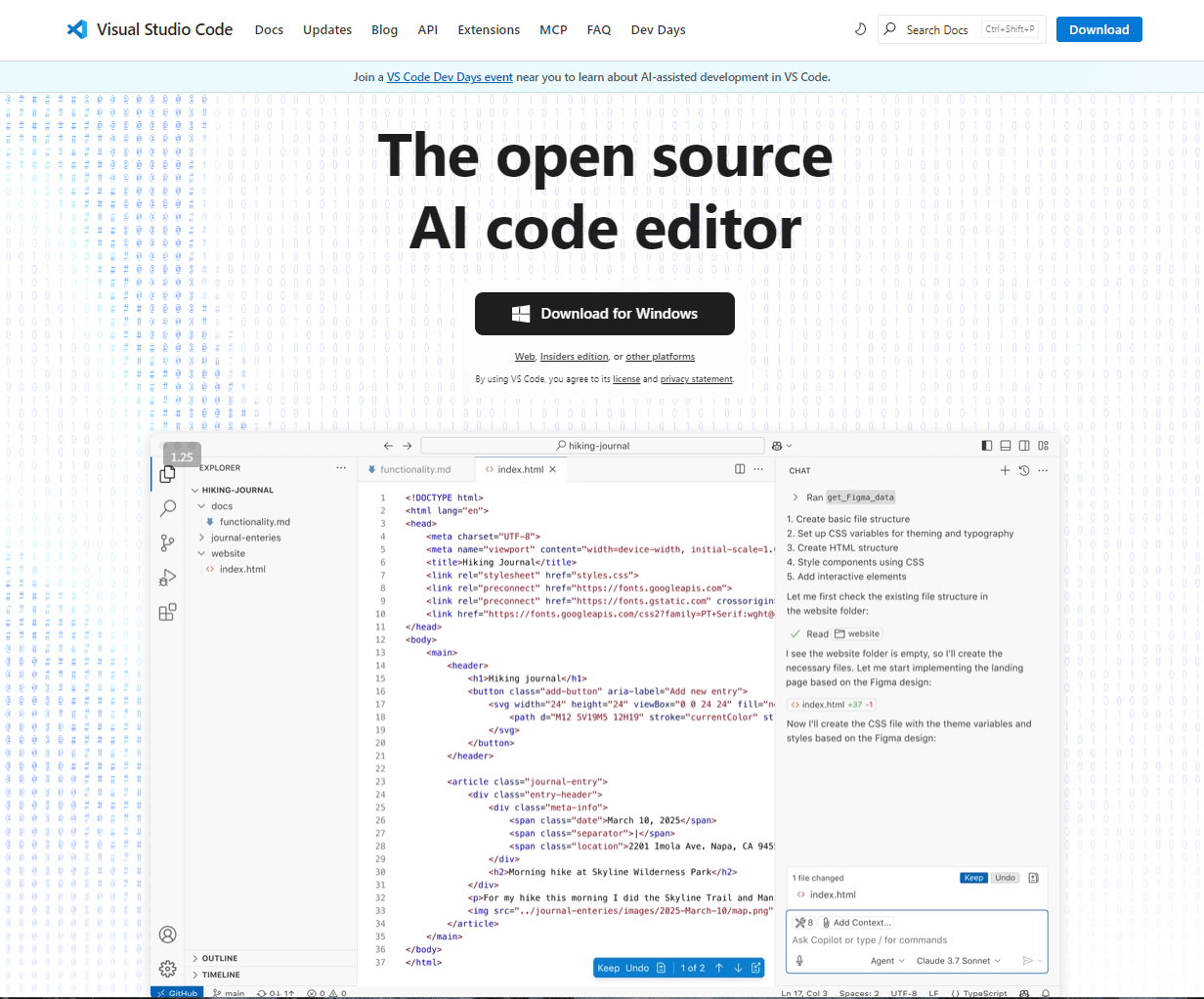Open the Extensions blocks icon

[168, 612]
